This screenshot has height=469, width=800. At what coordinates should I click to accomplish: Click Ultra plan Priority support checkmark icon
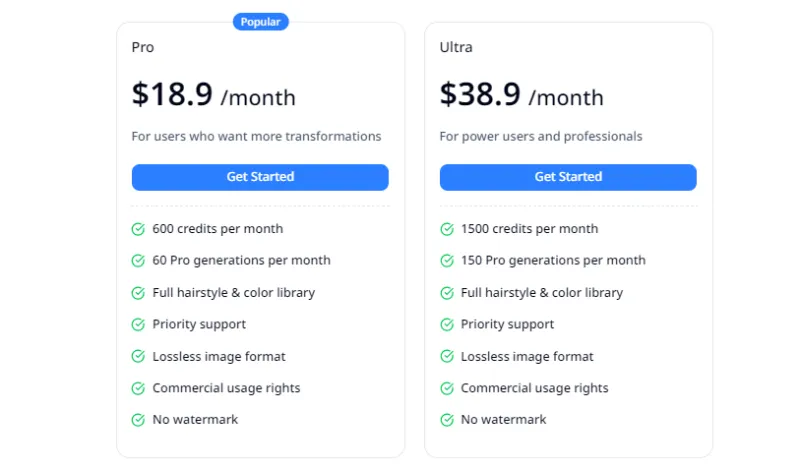(447, 325)
